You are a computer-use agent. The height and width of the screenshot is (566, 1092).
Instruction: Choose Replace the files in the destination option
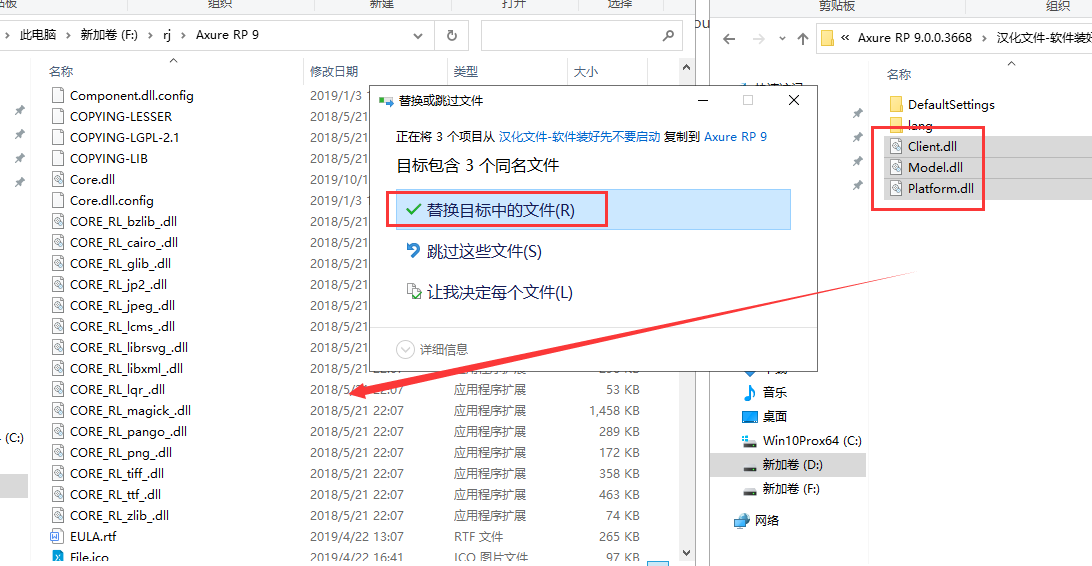coord(593,210)
